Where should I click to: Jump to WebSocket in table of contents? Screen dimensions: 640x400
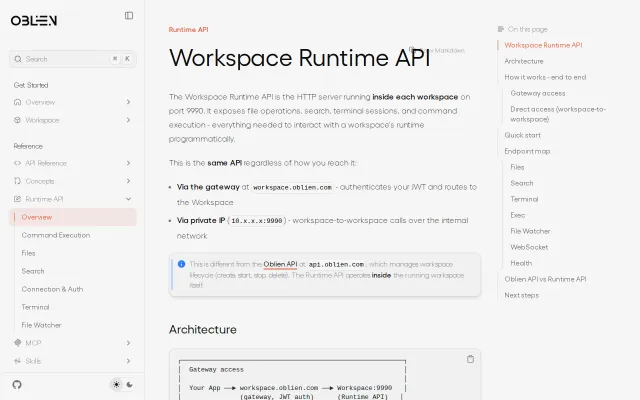[529, 247]
